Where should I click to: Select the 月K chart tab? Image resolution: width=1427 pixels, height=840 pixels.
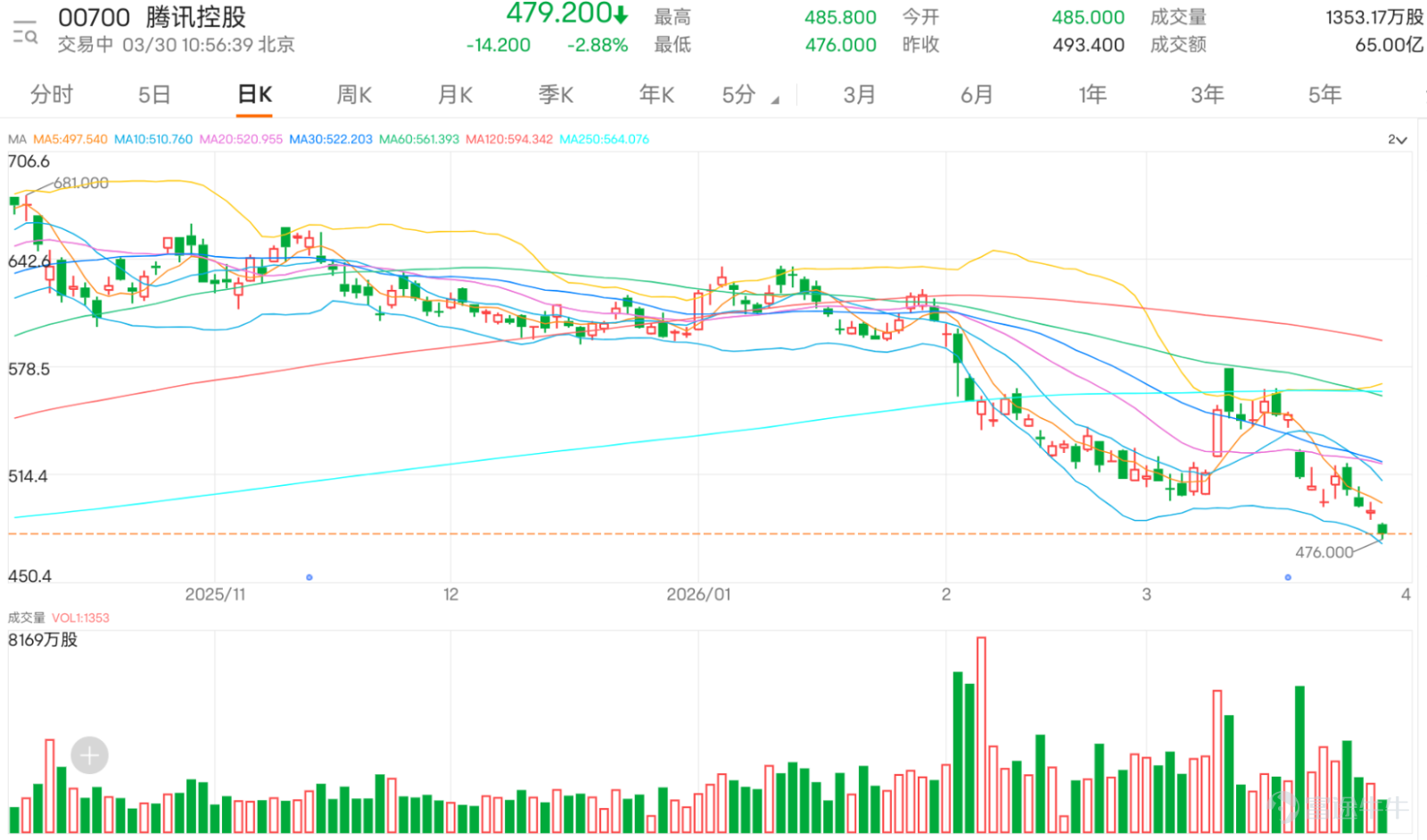point(455,95)
